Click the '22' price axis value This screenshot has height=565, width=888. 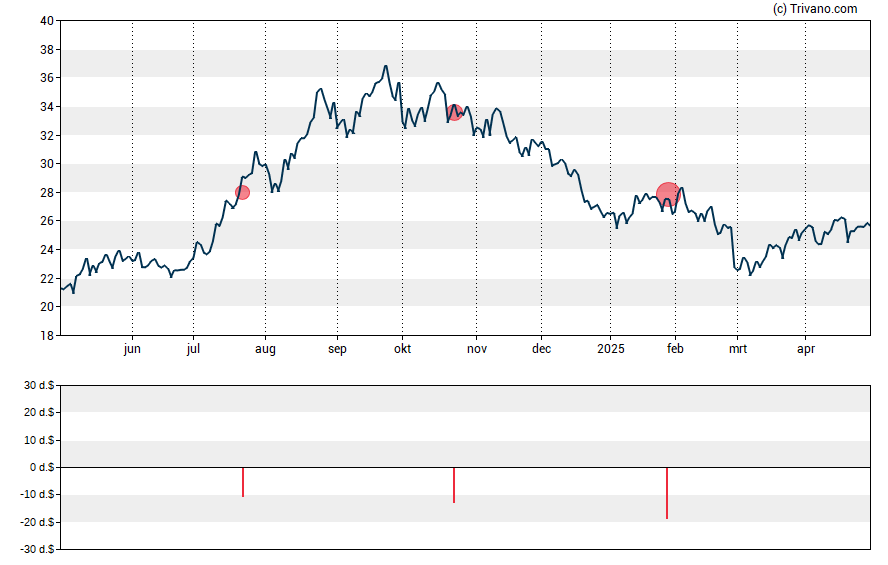tap(47, 279)
